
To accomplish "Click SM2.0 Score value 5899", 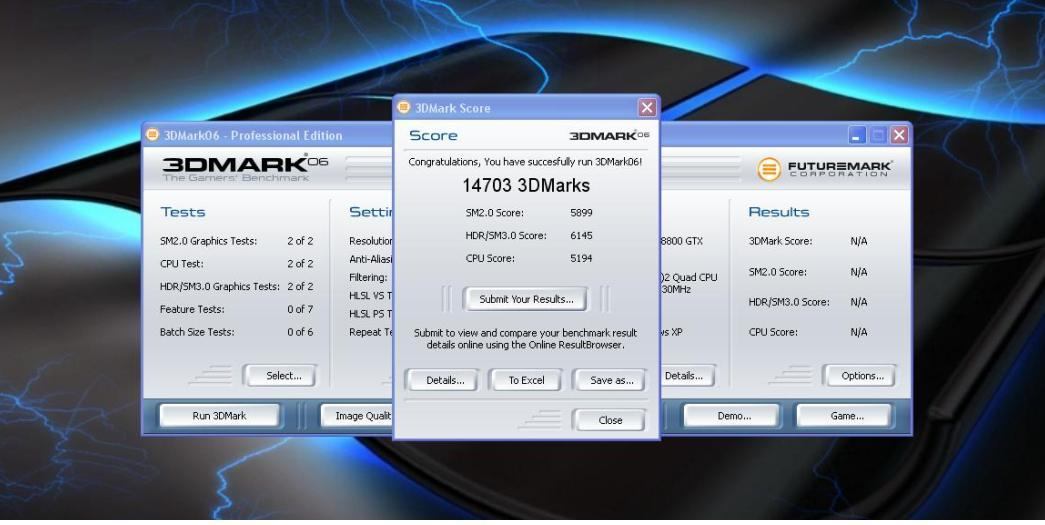I will tap(581, 213).
